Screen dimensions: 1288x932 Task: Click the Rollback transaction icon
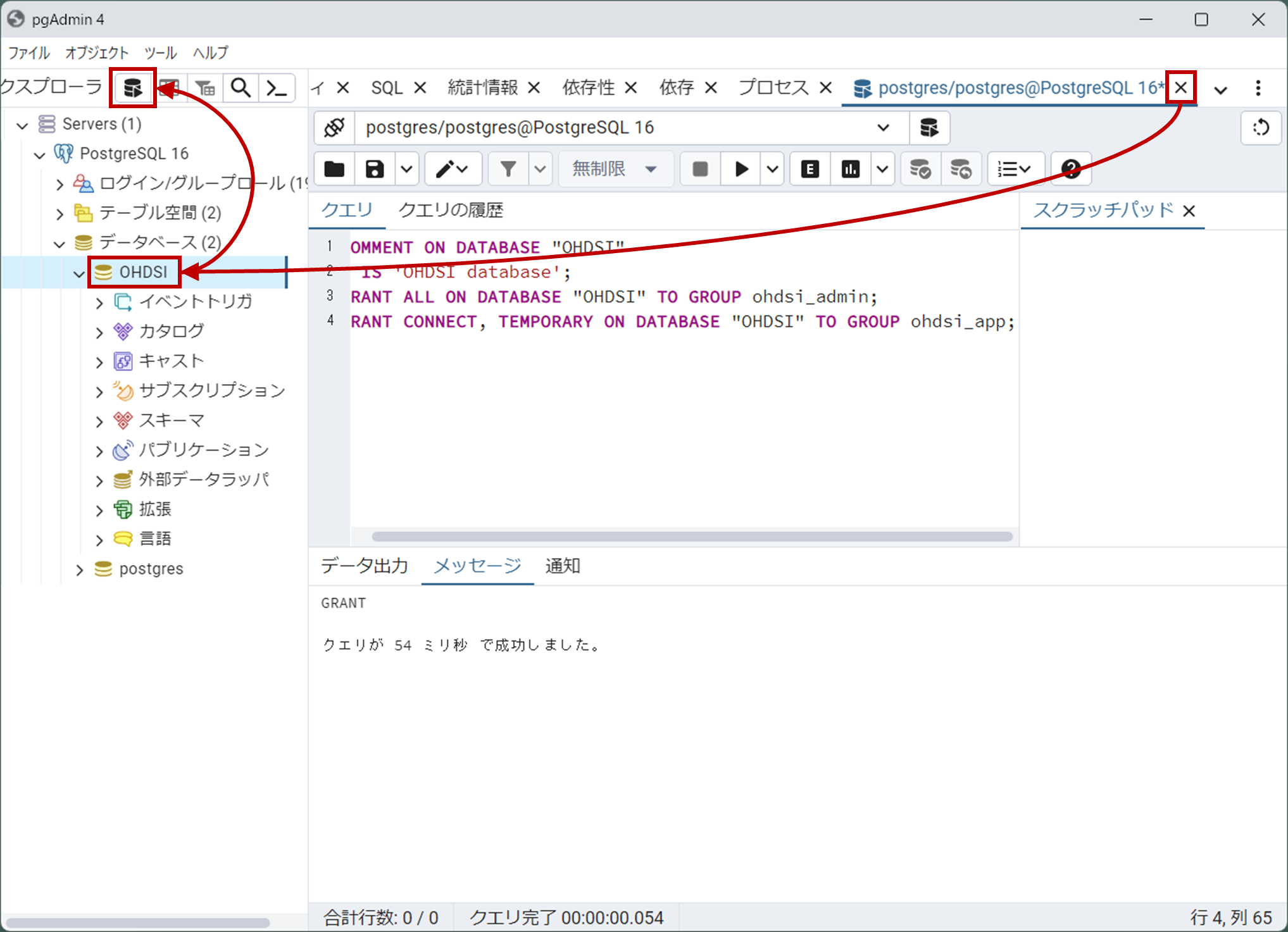click(x=960, y=169)
